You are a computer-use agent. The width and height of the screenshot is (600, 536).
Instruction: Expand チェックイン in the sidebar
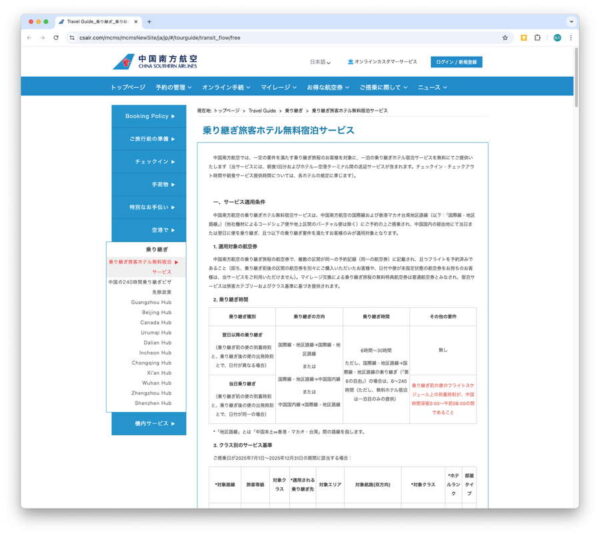[149, 161]
